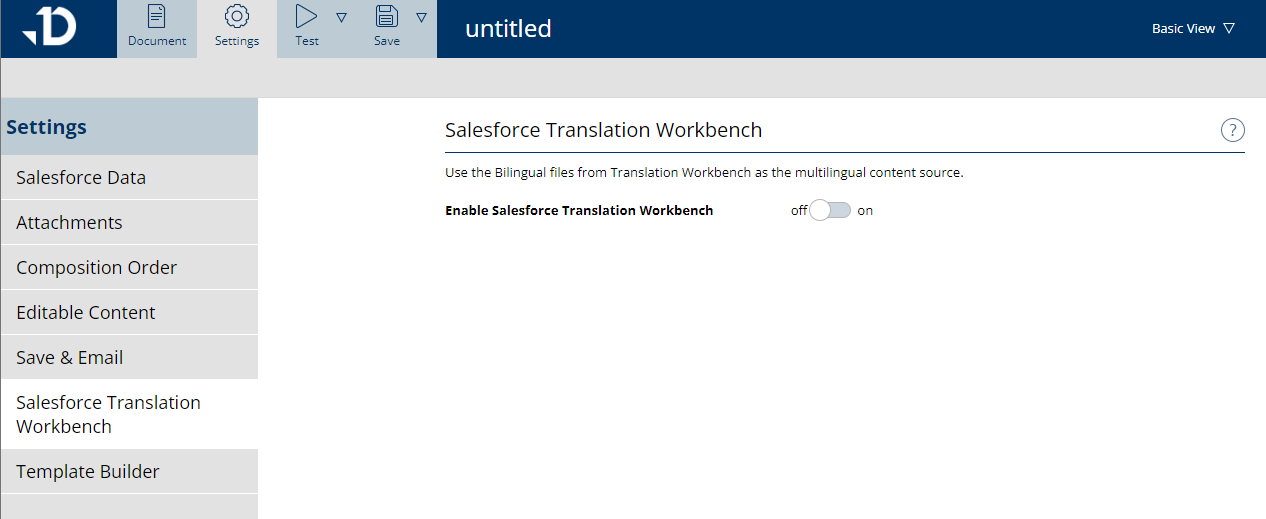This screenshot has height=519, width=1266.
Task: Open the Document page icon
Action: click(x=157, y=17)
